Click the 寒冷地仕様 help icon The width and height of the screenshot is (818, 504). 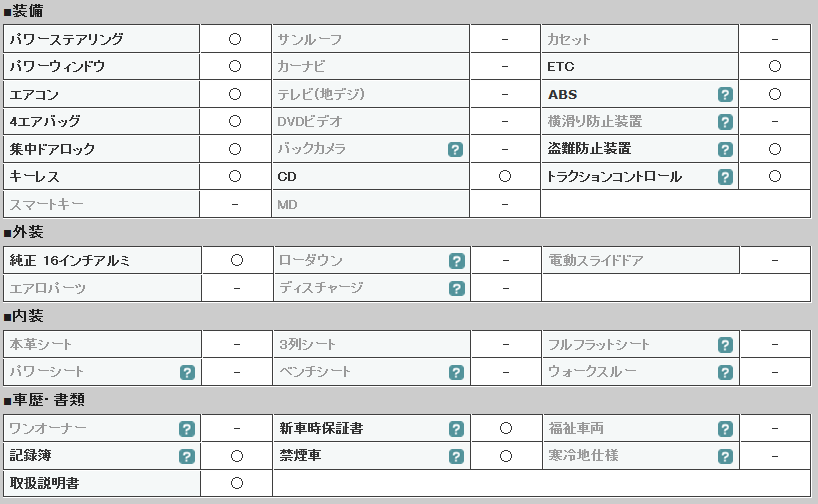point(725,457)
